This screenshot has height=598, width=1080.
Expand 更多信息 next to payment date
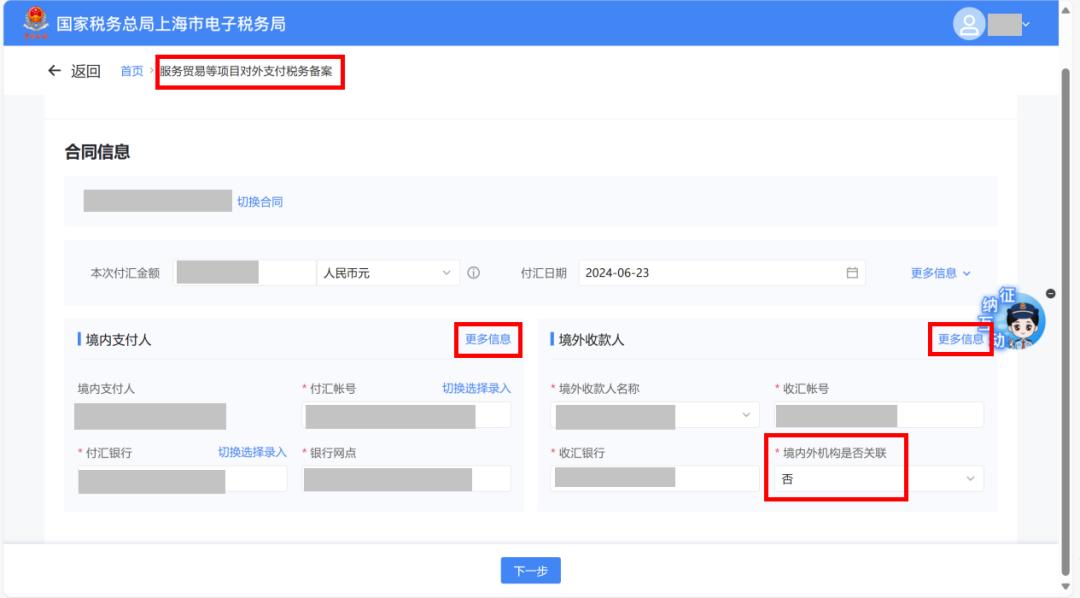[x=940, y=273]
